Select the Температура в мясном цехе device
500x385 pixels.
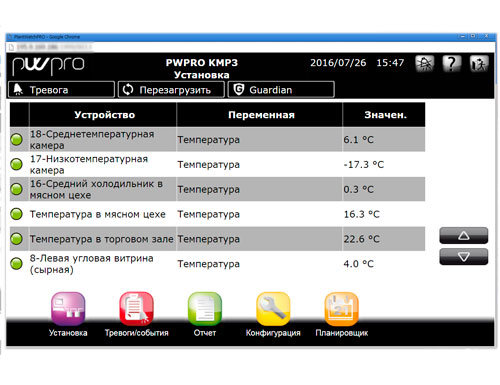(98, 214)
